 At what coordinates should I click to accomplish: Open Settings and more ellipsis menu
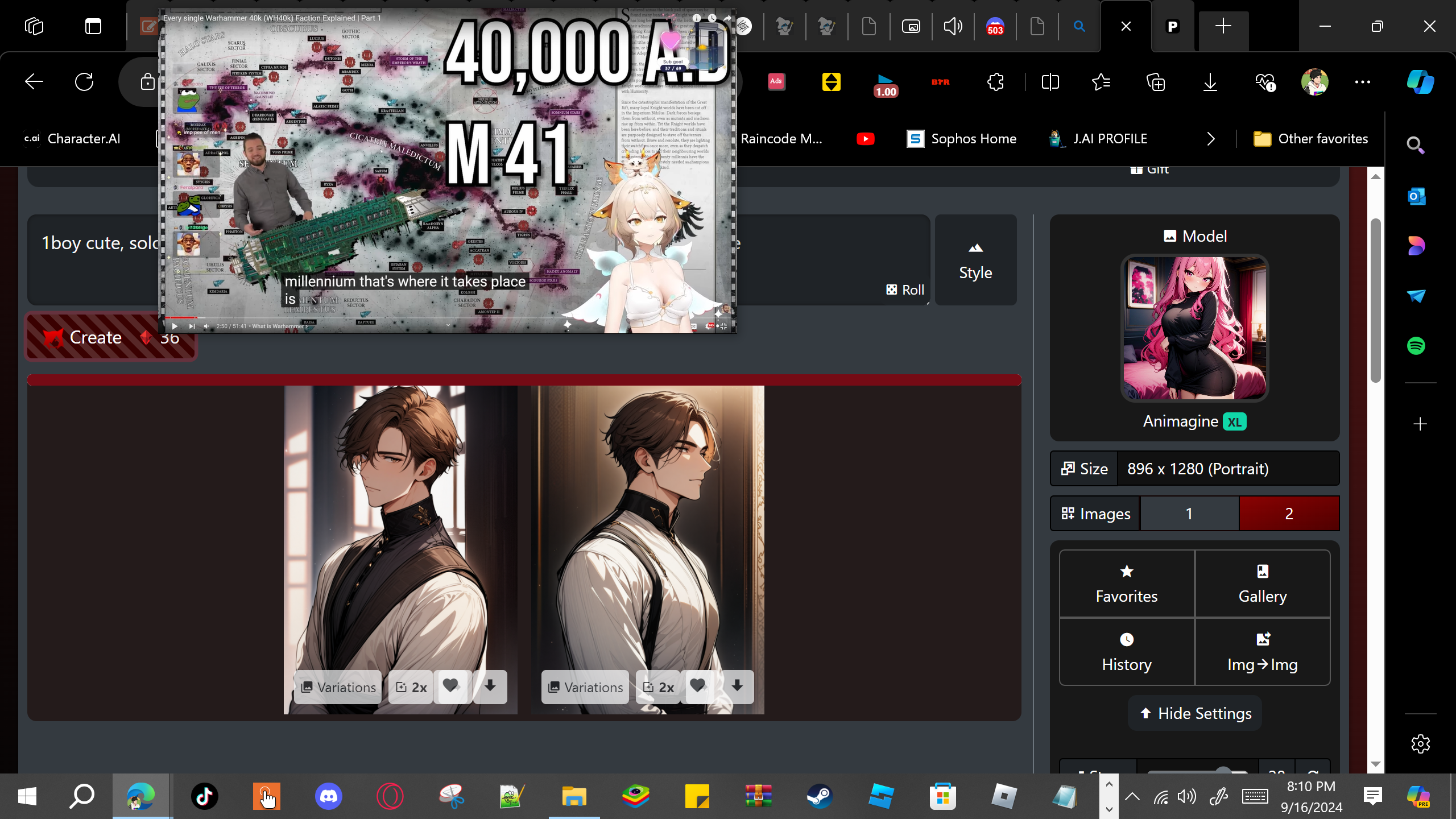pos(1363,82)
